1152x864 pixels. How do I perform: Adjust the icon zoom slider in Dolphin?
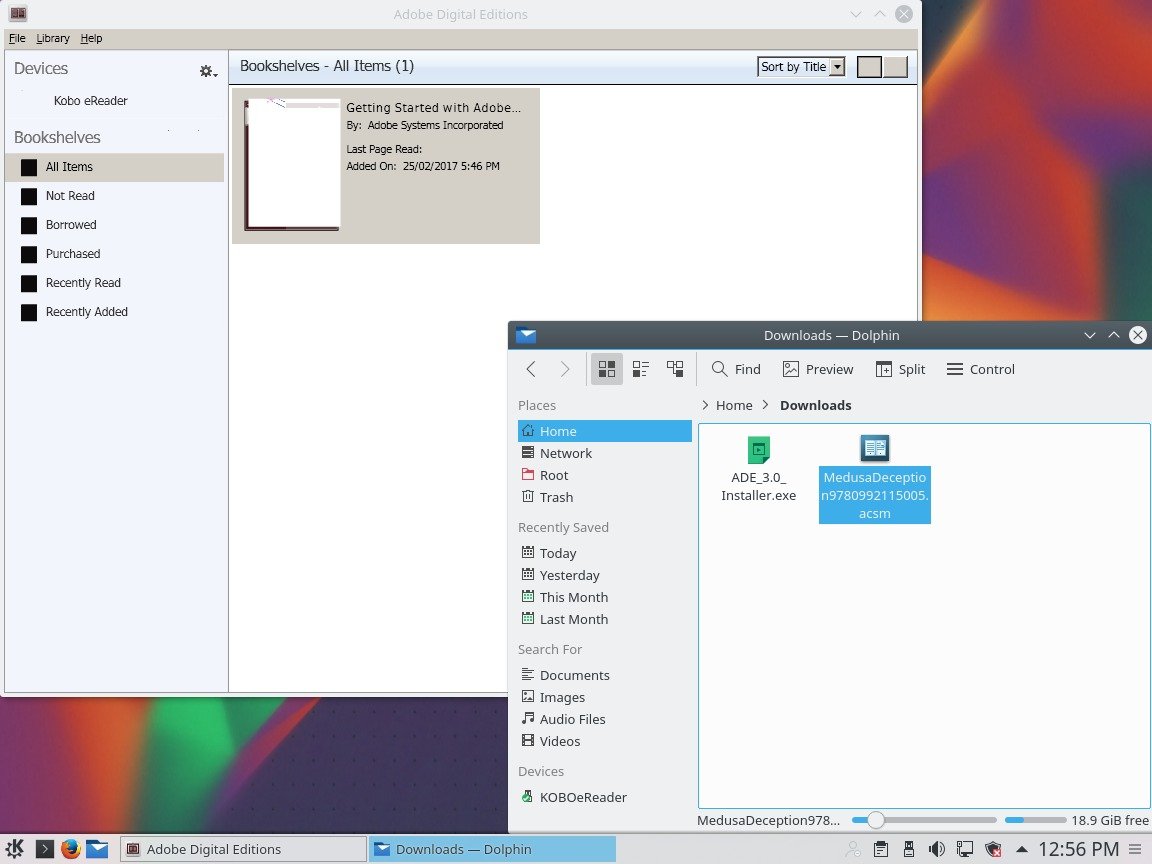[x=876, y=820]
